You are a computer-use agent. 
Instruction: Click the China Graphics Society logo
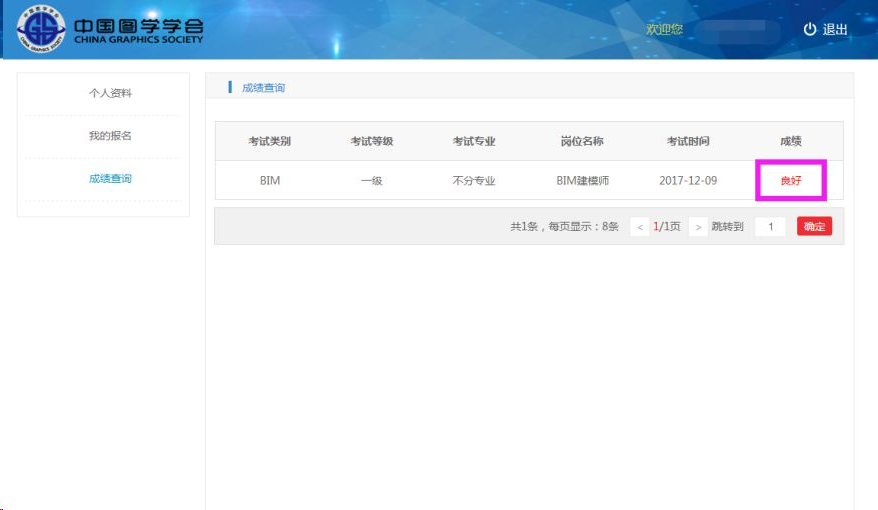[x=41, y=29]
